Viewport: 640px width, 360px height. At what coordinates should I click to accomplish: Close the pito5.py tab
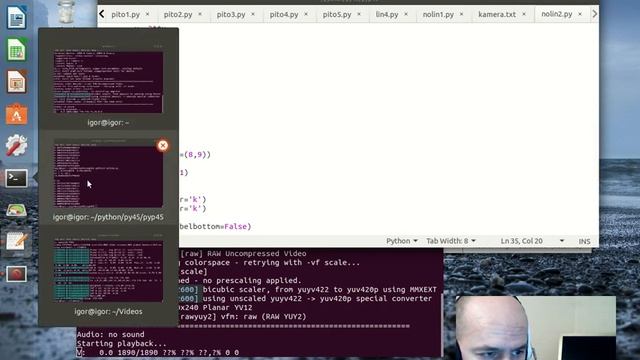tap(359, 14)
